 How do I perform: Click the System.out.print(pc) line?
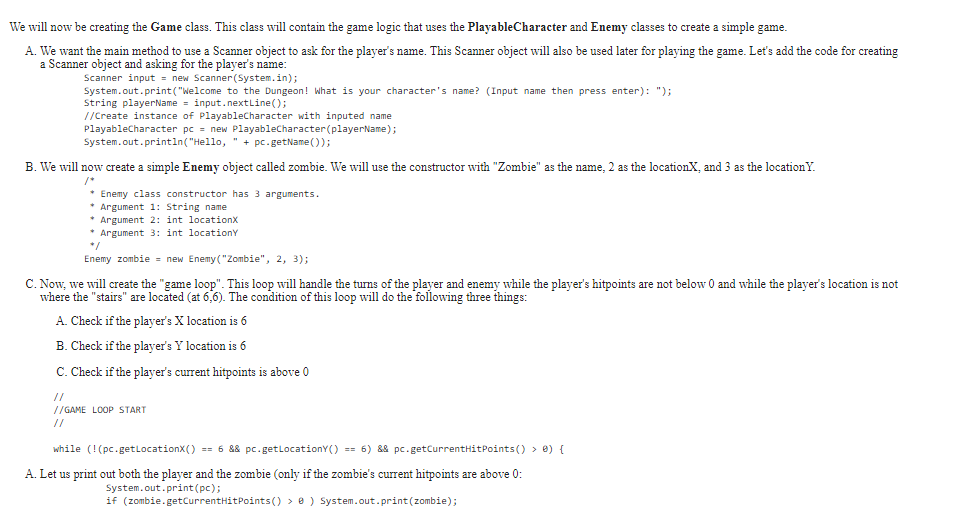tap(163, 488)
